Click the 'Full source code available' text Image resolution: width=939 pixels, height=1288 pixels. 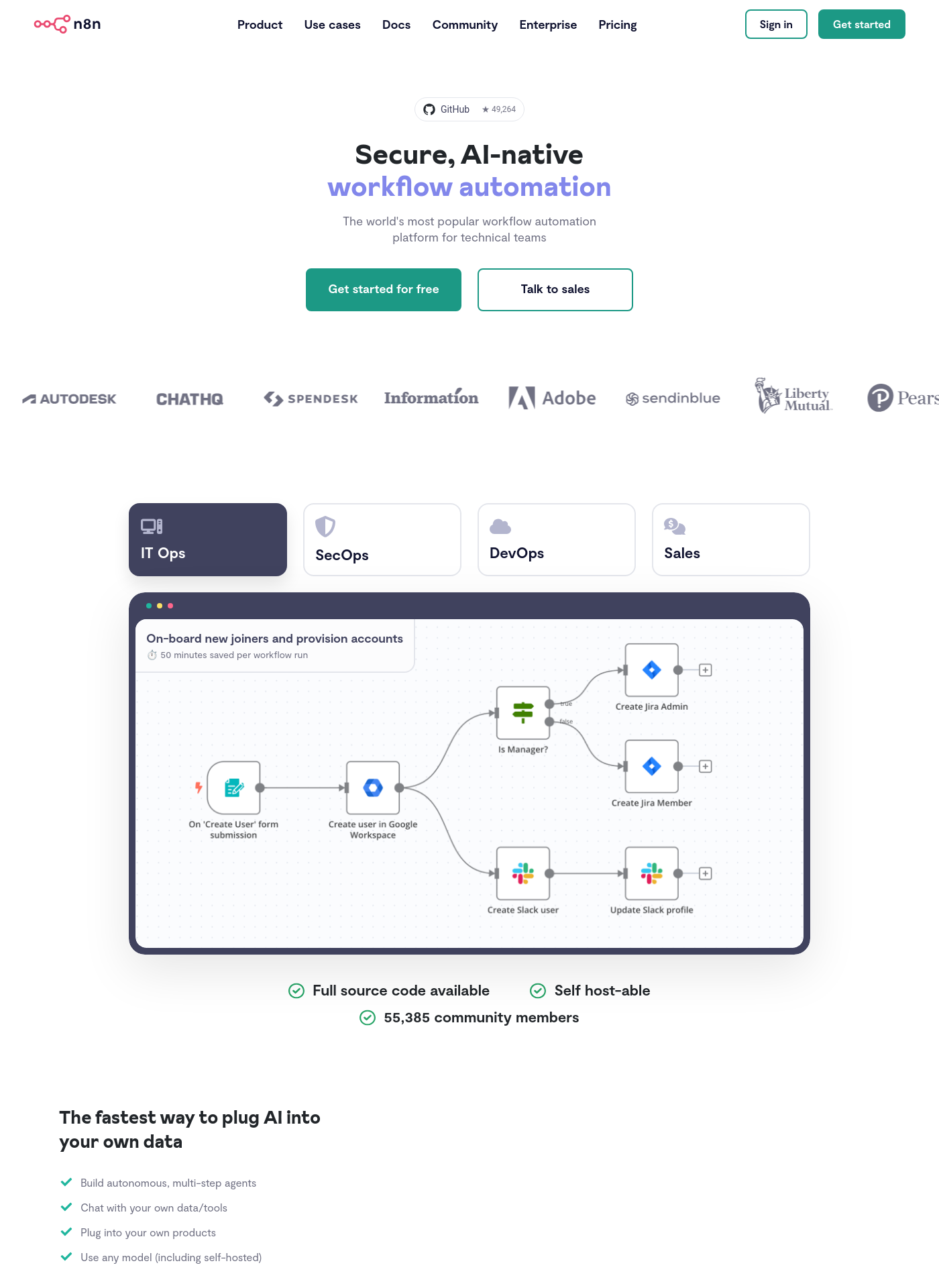(401, 991)
